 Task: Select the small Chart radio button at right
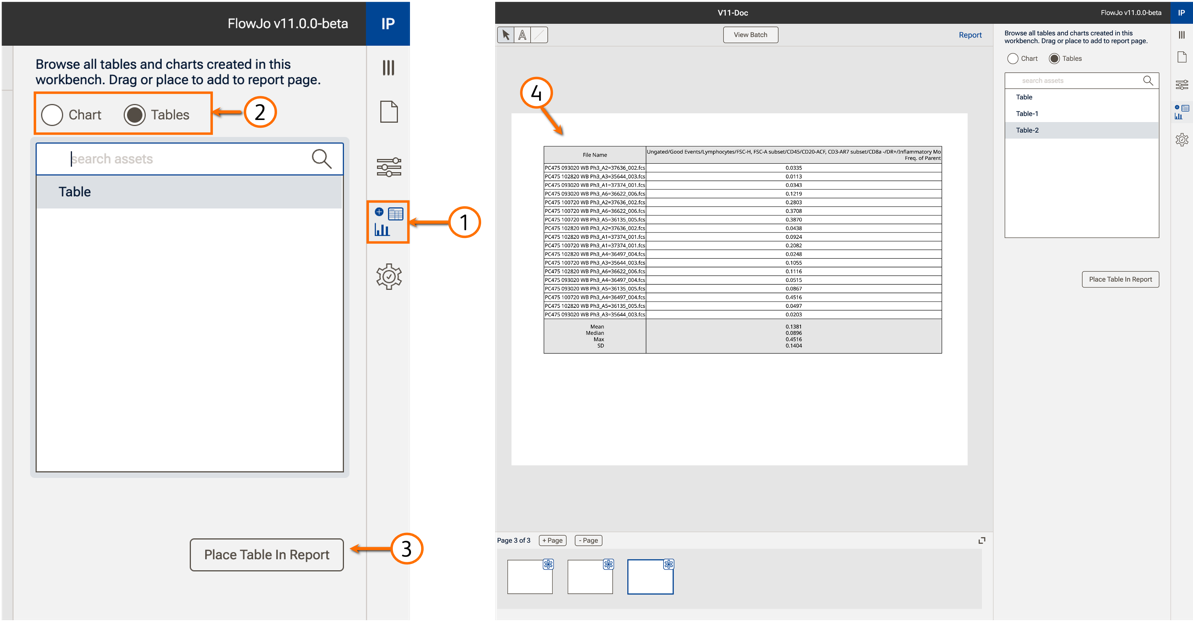click(x=1013, y=59)
